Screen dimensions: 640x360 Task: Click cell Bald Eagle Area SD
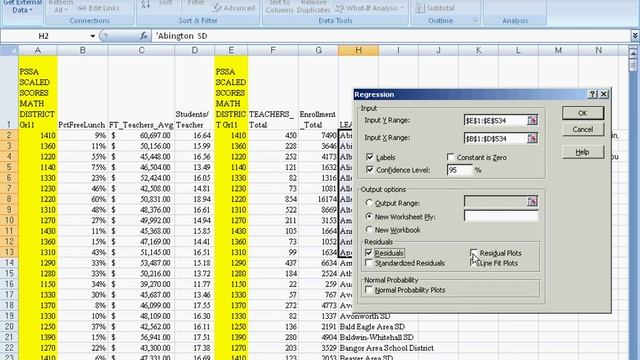coord(372,327)
